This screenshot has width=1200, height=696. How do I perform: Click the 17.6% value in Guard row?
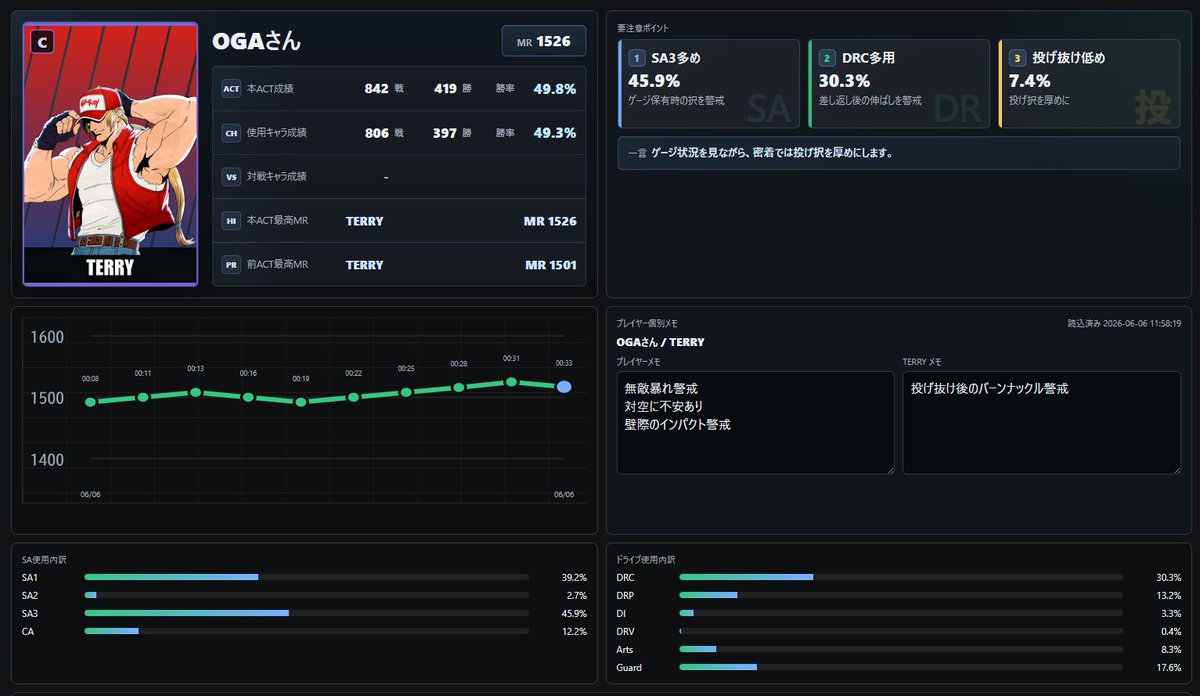[1168, 667]
